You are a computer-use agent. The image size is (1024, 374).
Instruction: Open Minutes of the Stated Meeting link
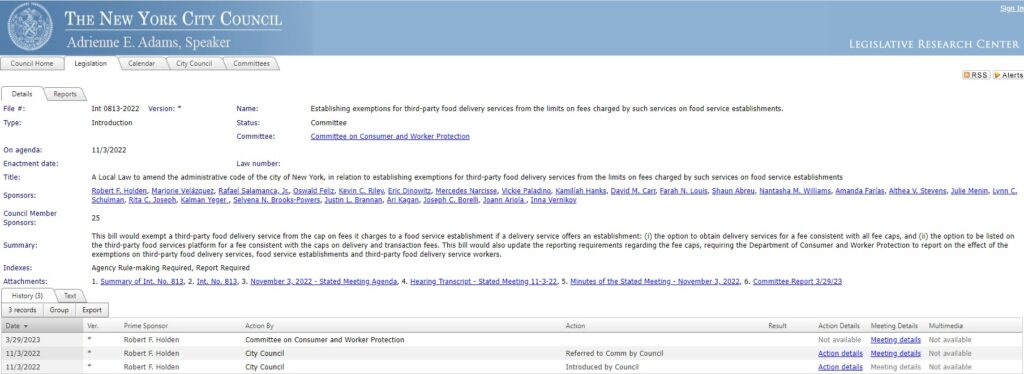(x=655, y=281)
